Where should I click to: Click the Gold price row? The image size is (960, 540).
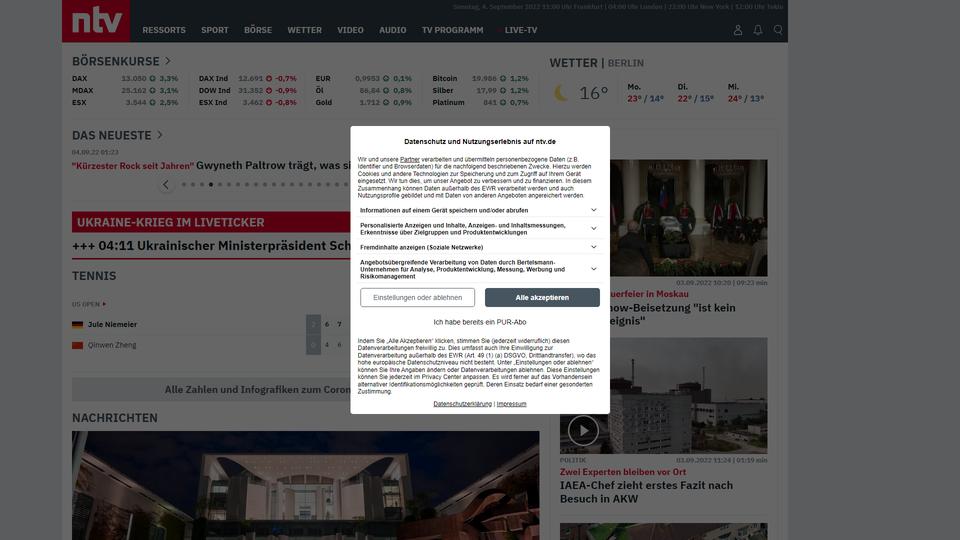pos(364,103)
